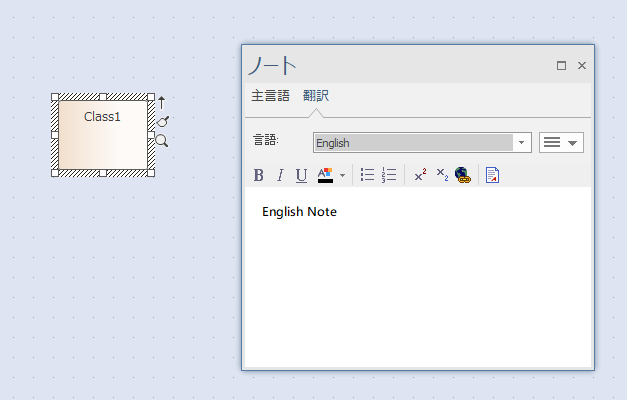Open the English language combo box

tap(422, 143)
